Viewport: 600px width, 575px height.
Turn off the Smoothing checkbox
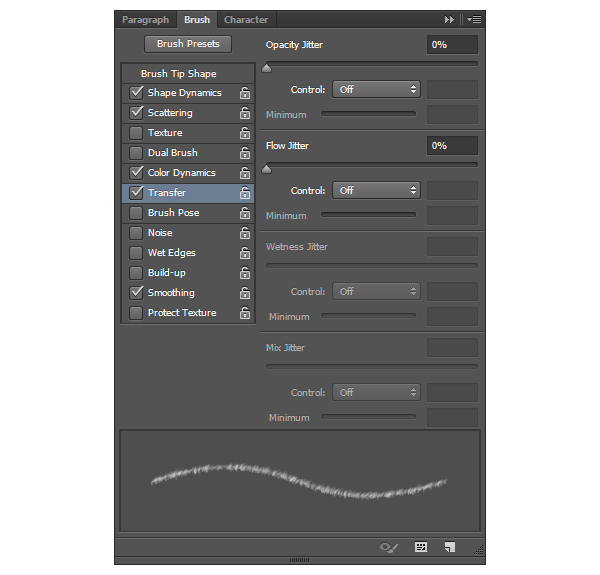pyautogui.click(x=136, y=293)
